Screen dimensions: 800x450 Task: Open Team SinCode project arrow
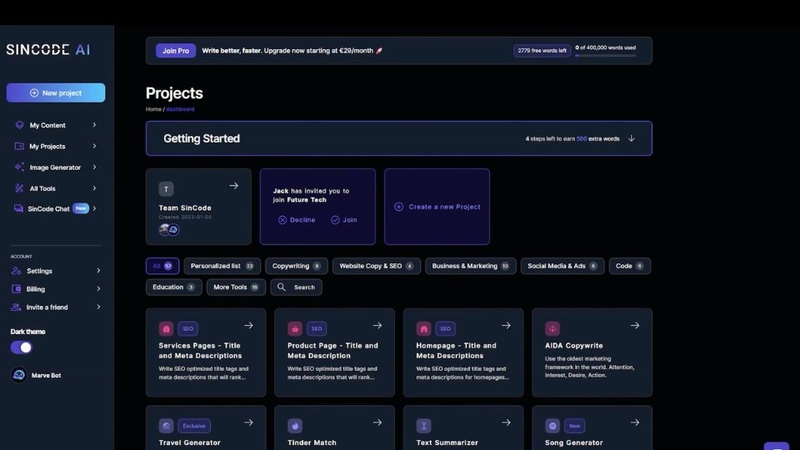(234, 186)
